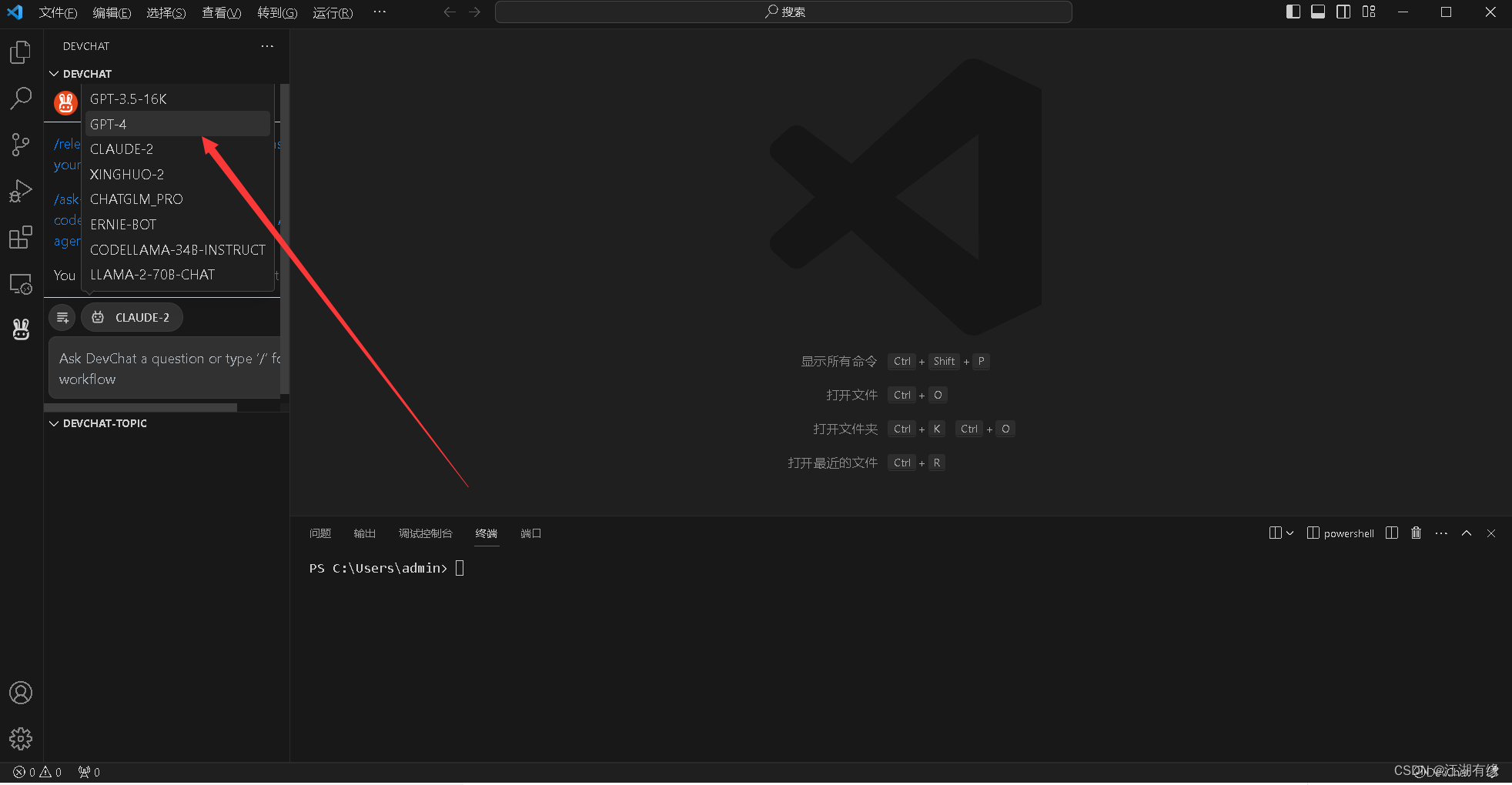Open the 转到(G) menu
The image size is (1512, 785).
click(x=277, y=12)
